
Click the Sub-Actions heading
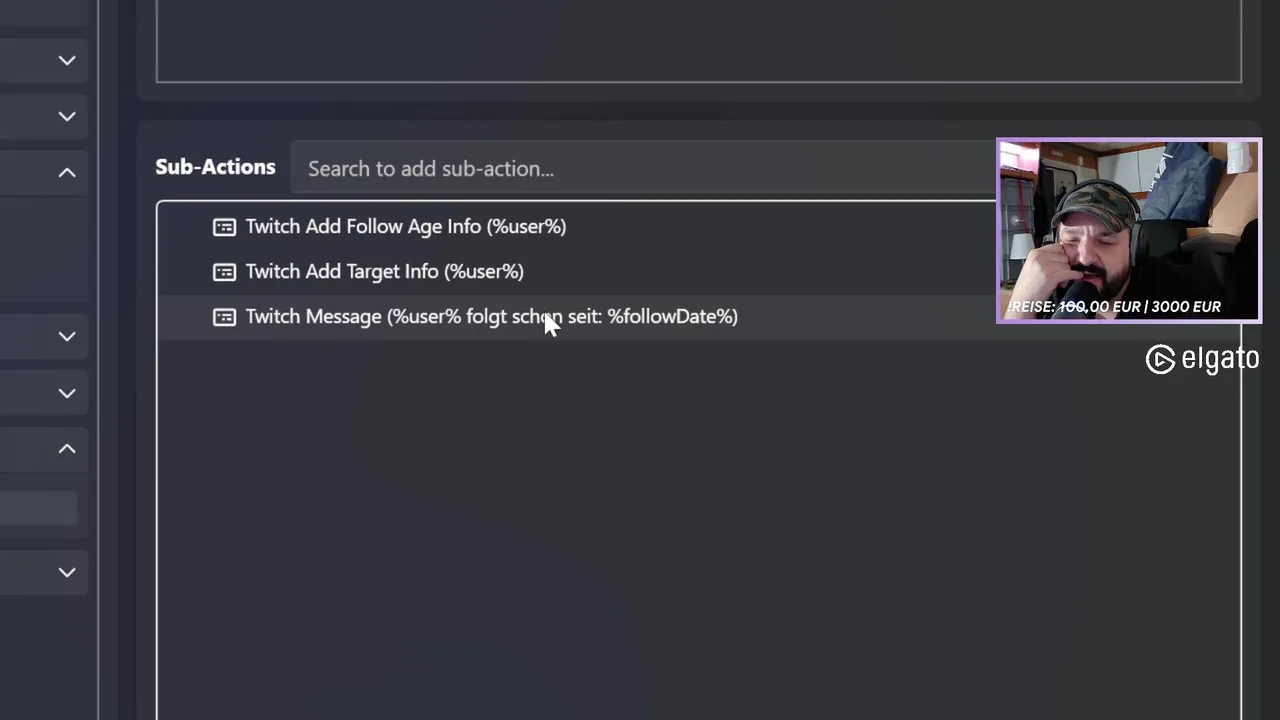point(215,167)
